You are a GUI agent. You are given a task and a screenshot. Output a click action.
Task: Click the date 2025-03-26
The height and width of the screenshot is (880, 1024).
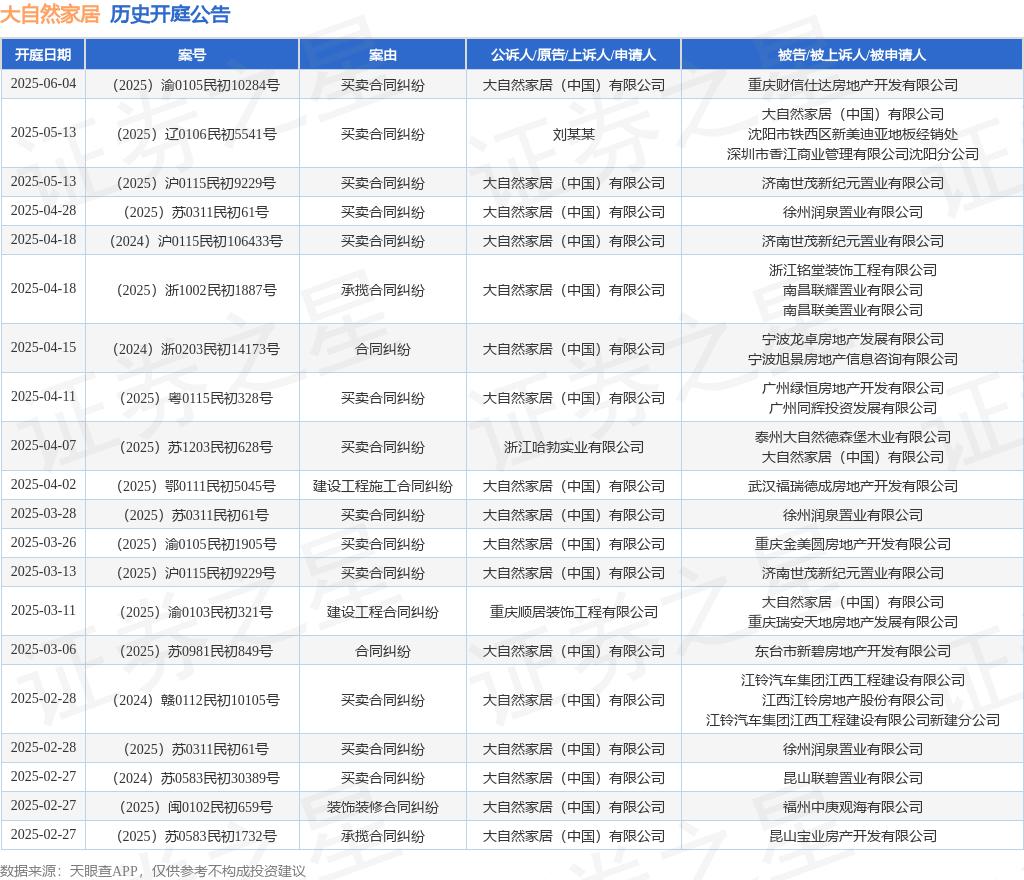43,543
